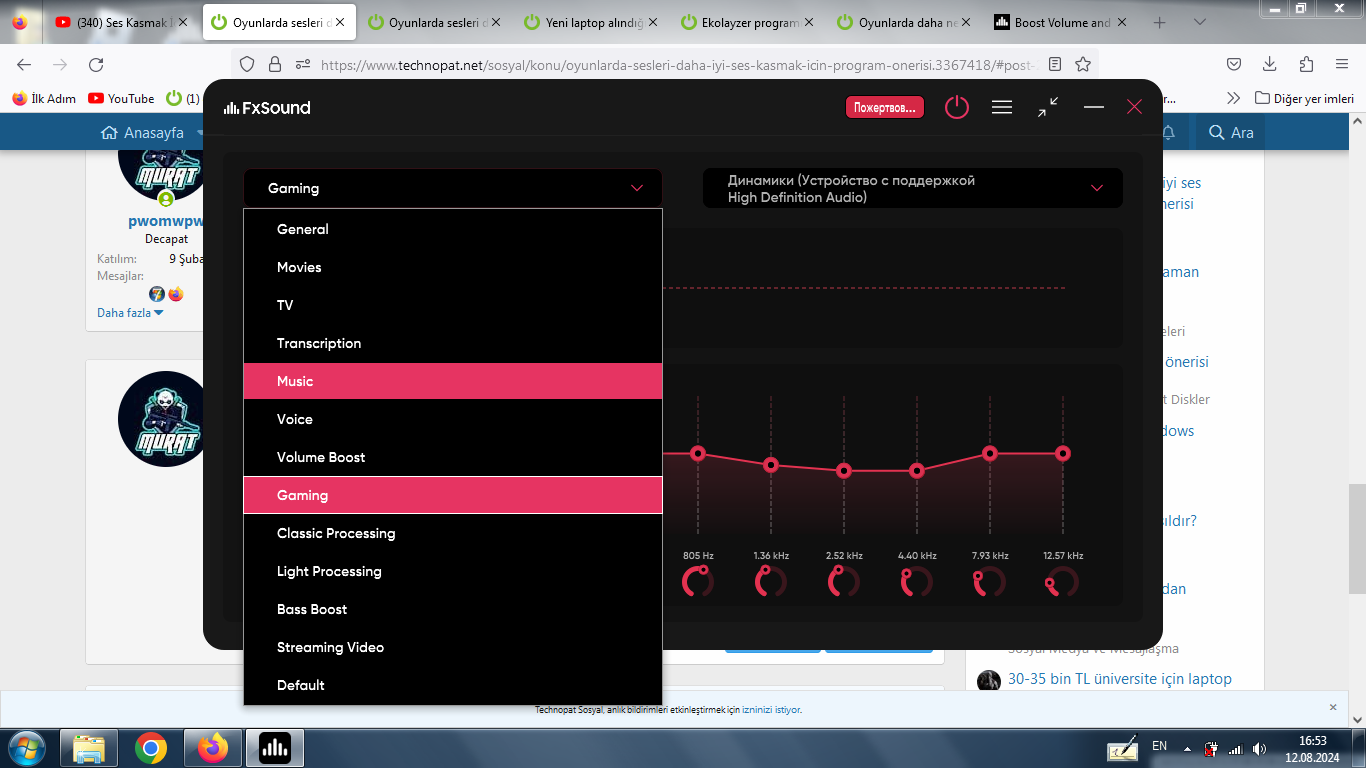Click the 805 Hz point on EQ curve
Image resolution: width=1366 pixels, height=768 pixels.
[698, 453]
